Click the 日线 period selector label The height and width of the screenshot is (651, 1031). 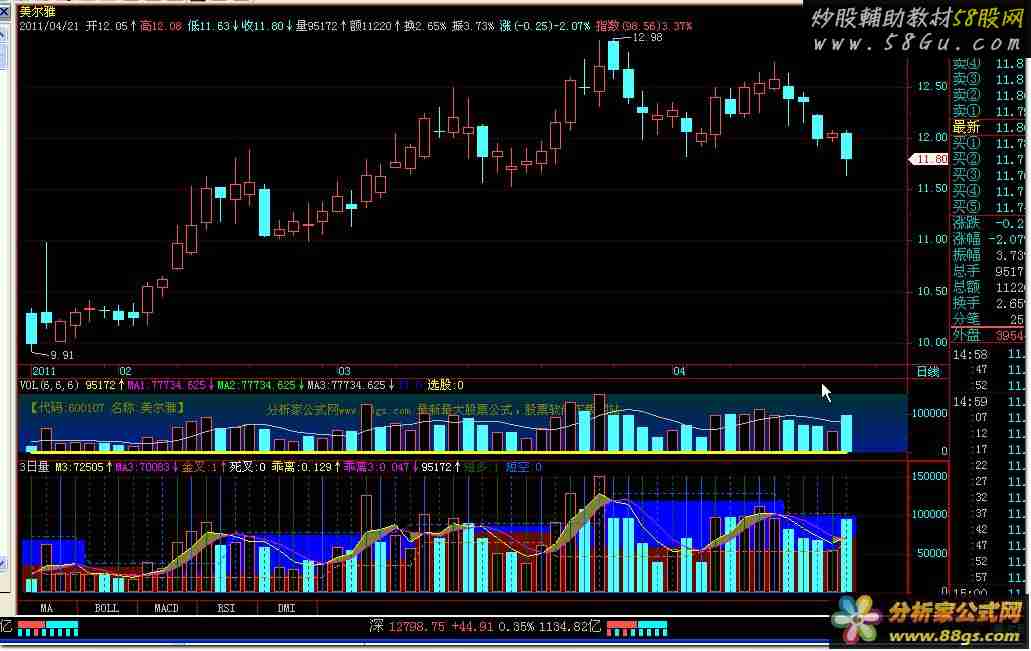[928, 372]
